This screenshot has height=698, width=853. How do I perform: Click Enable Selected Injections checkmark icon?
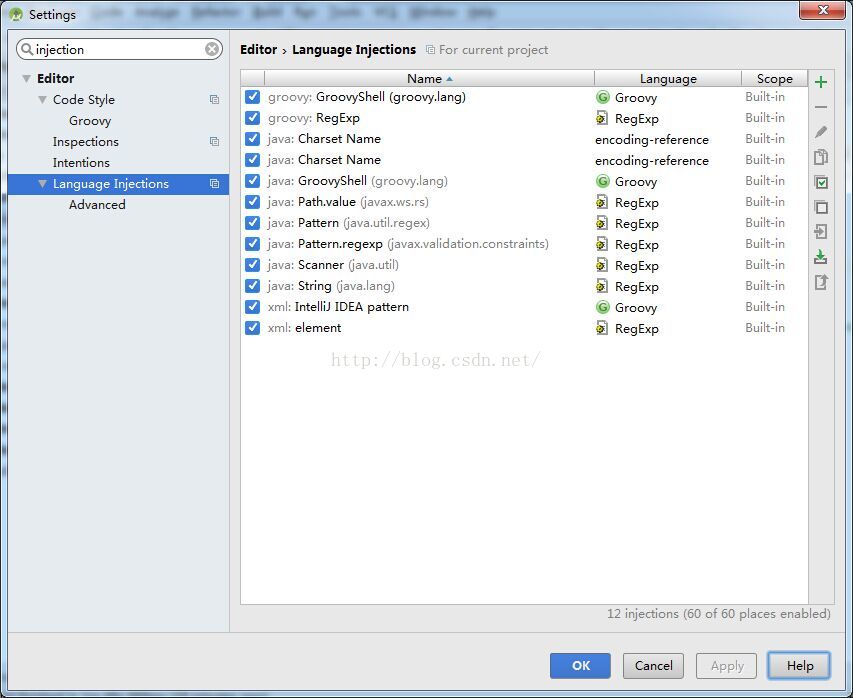click(x=821, y=182)
